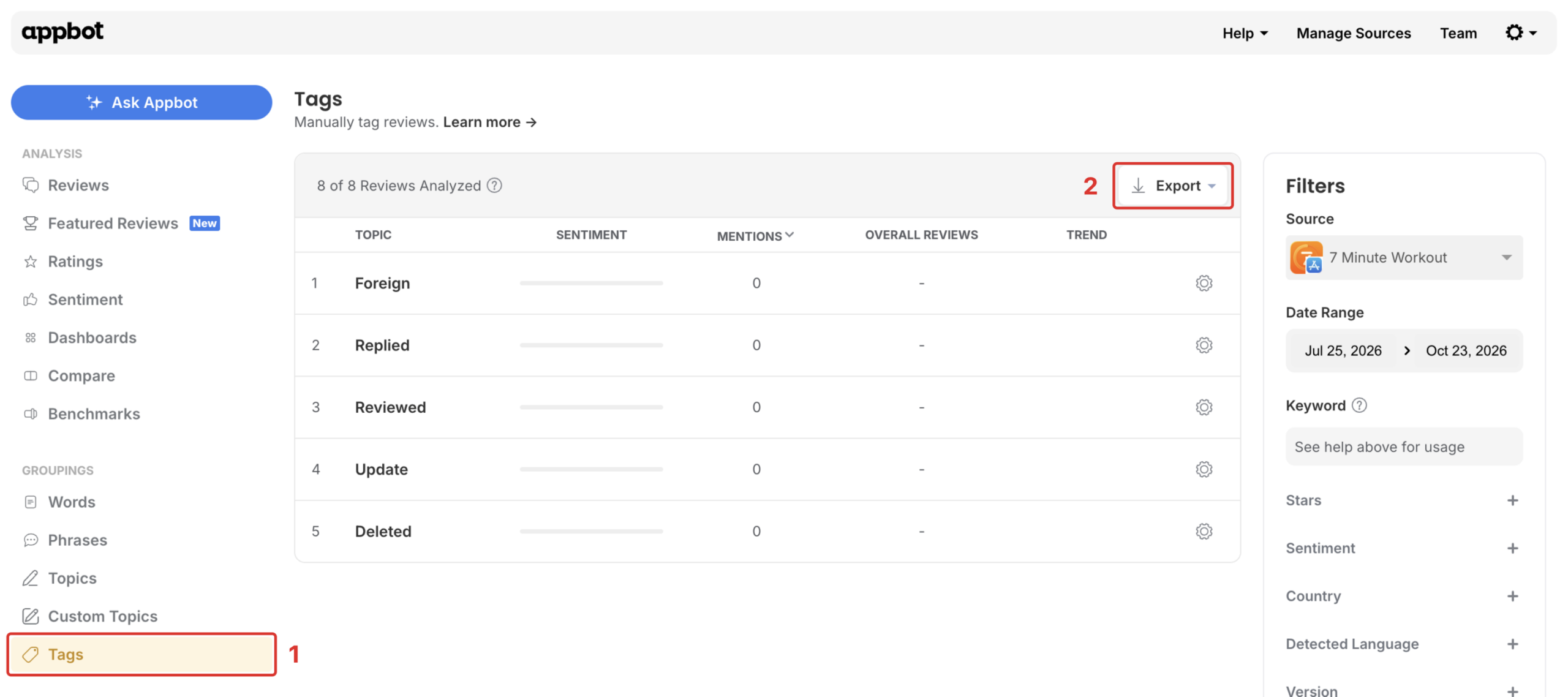Click the appbot logo
1568x697 pixels.
coord(62,31)
